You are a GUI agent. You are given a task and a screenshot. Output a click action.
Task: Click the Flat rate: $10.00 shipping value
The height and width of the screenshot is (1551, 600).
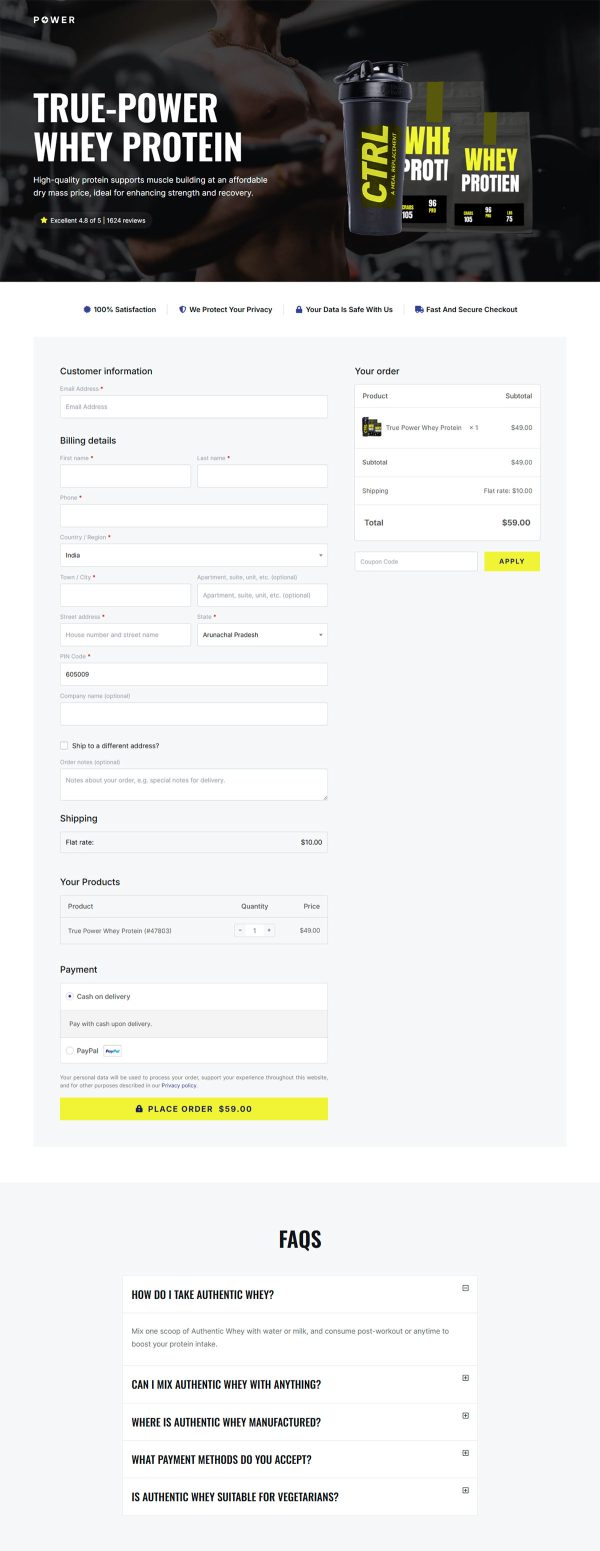pyautogui.click(x=508, y=491)
